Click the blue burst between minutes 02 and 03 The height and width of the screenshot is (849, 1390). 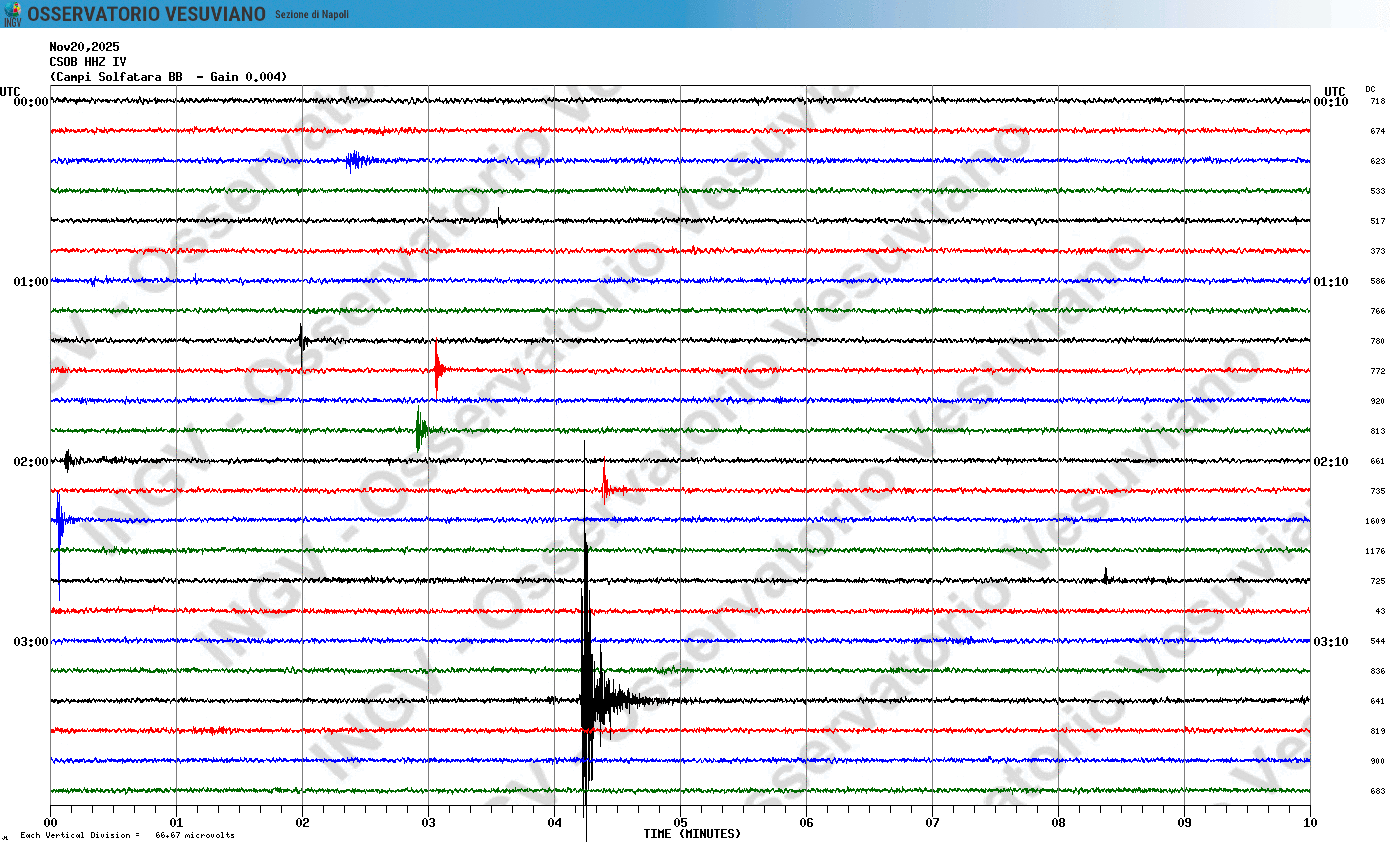pos(356,160)
